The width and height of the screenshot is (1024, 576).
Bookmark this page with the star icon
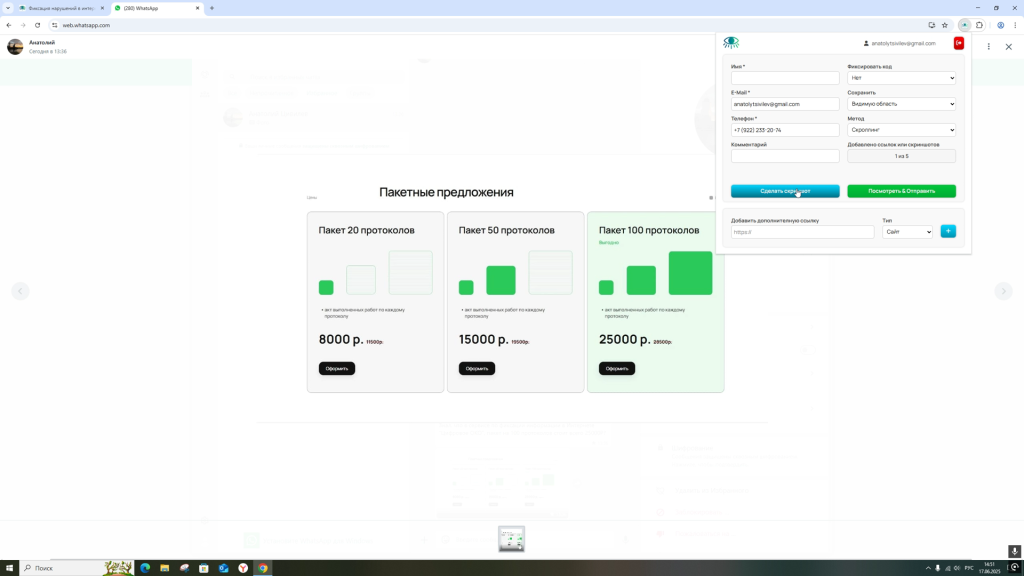click(945, 25)
